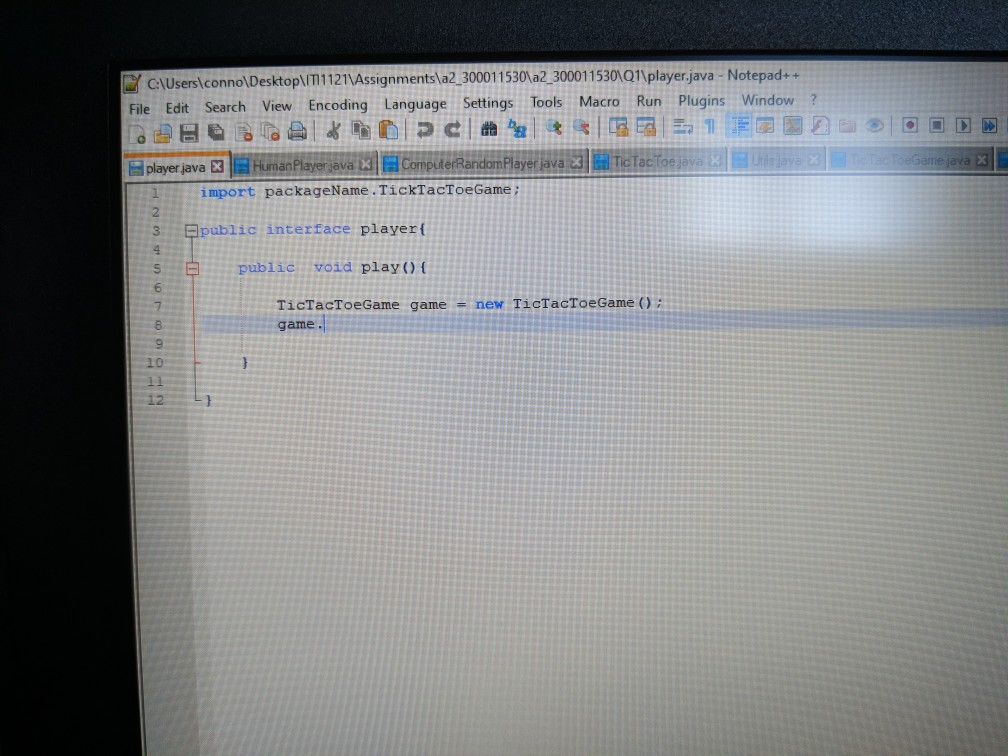
Task: Switch to the TicTacToe.java tab
Action: click(x=655, y=162)
